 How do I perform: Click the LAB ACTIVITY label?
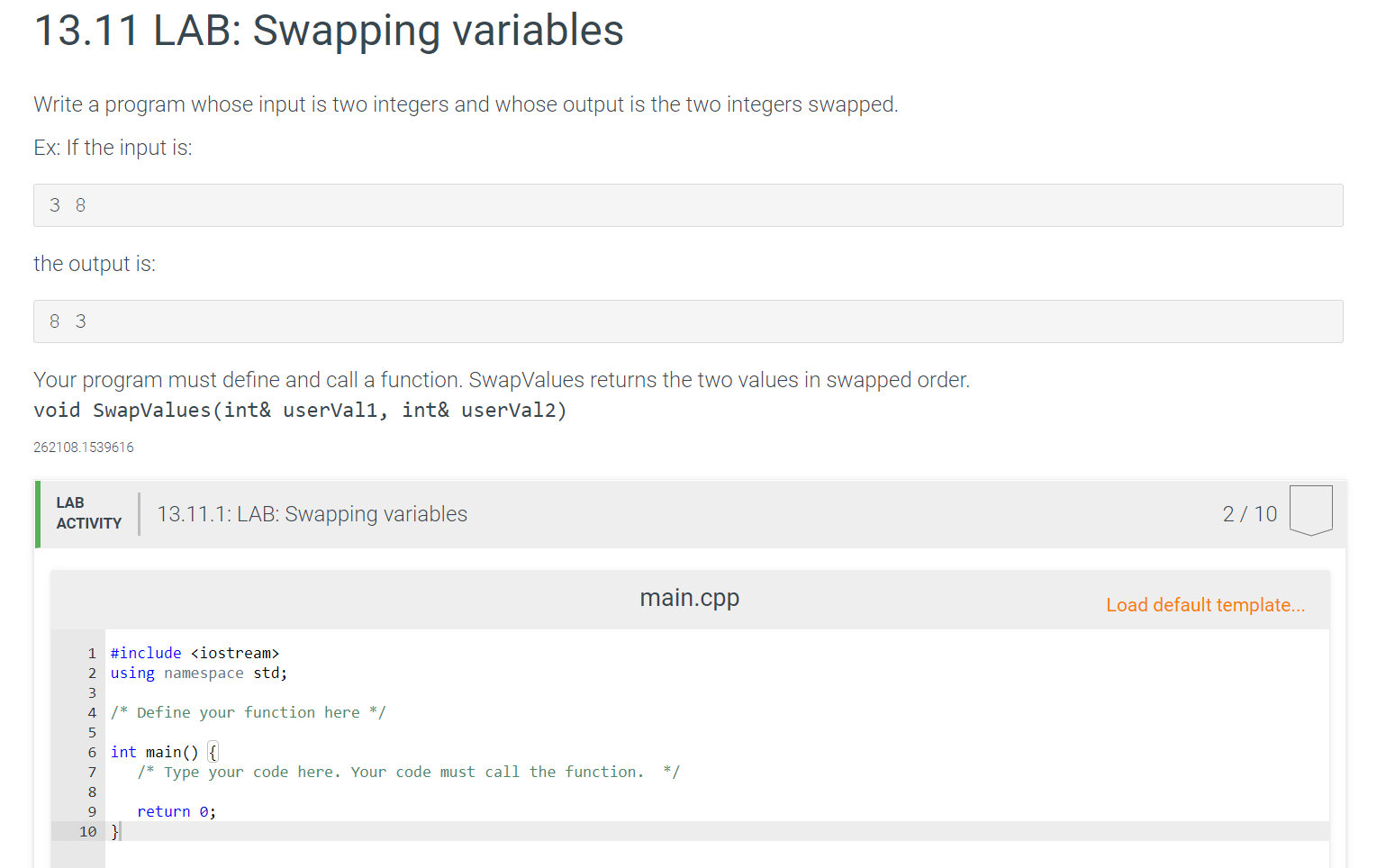click(x=88, y=513)
